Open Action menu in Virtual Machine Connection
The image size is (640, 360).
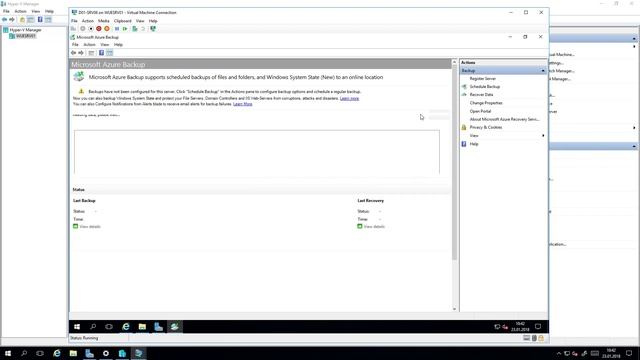(87, 21)
